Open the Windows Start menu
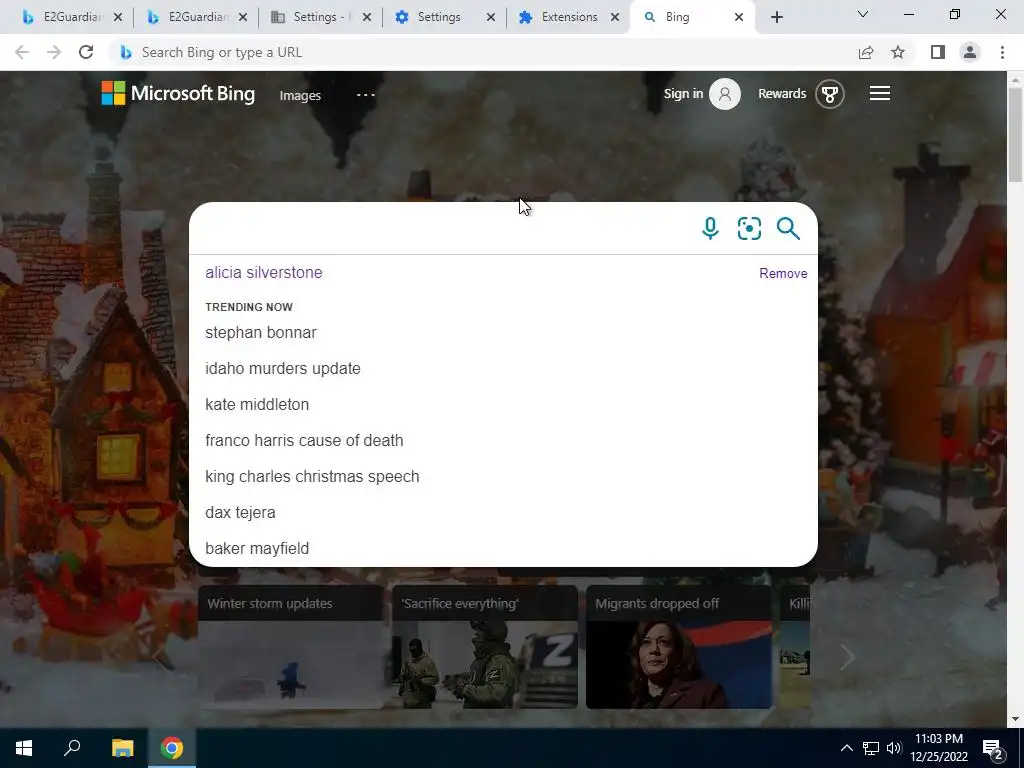 pos(24,748)
